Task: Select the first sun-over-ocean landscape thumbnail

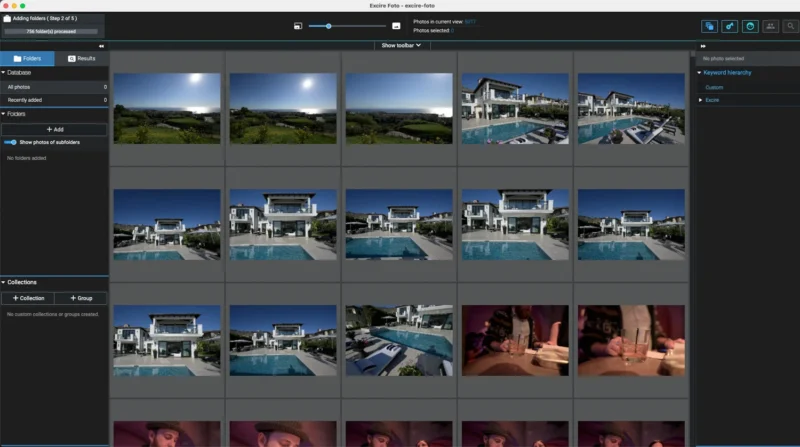Action: [x=167, y=108]
